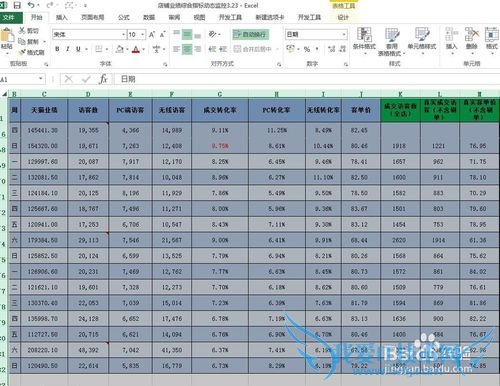Open the underline style dropdown arrow
Viewport: 500px width, 386px height.
pyautogui.click(x=86, y=49)
